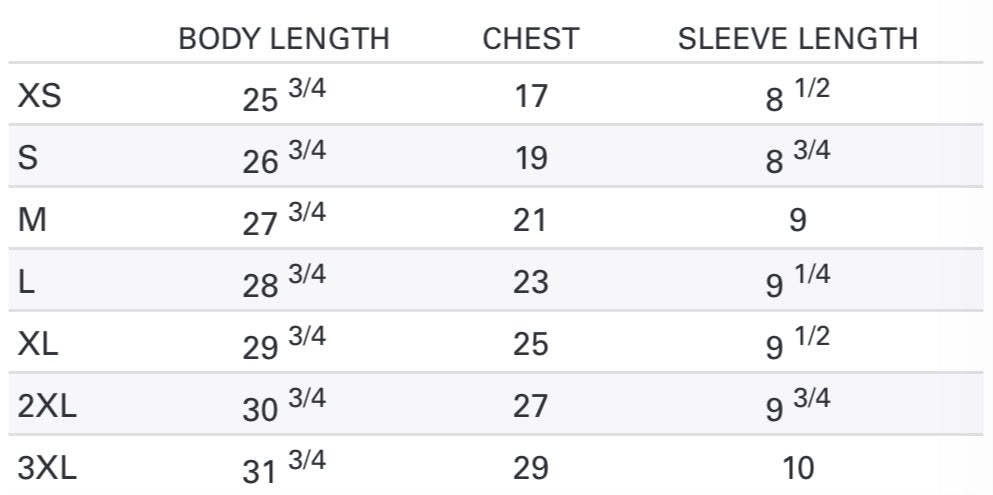
Task: Select the L size row label
Action: point(25,282)
